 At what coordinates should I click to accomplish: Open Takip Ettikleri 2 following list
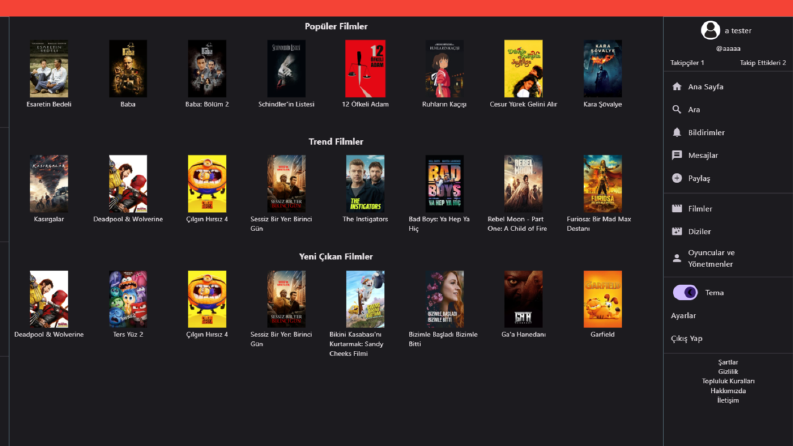(763, 63)
